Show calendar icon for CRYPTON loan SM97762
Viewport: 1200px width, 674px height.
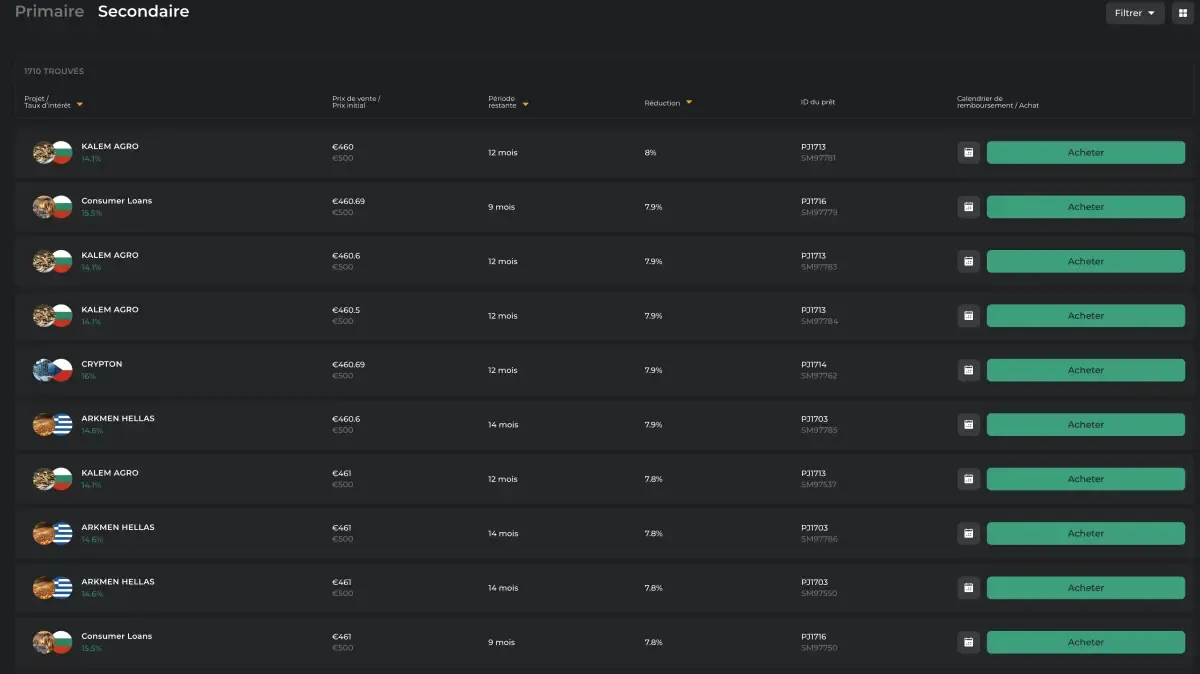968,370
